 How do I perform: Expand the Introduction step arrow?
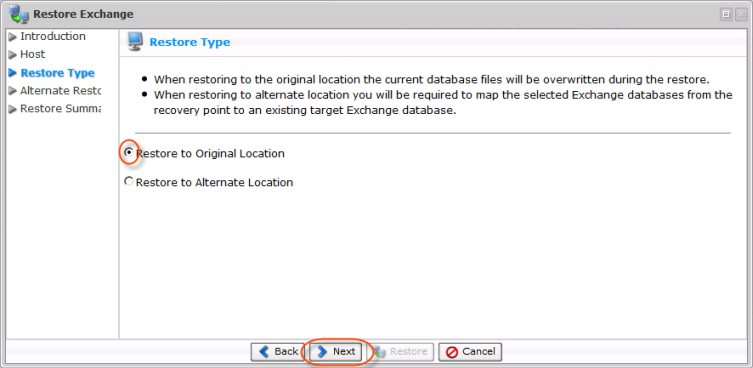tap(12, 37)
